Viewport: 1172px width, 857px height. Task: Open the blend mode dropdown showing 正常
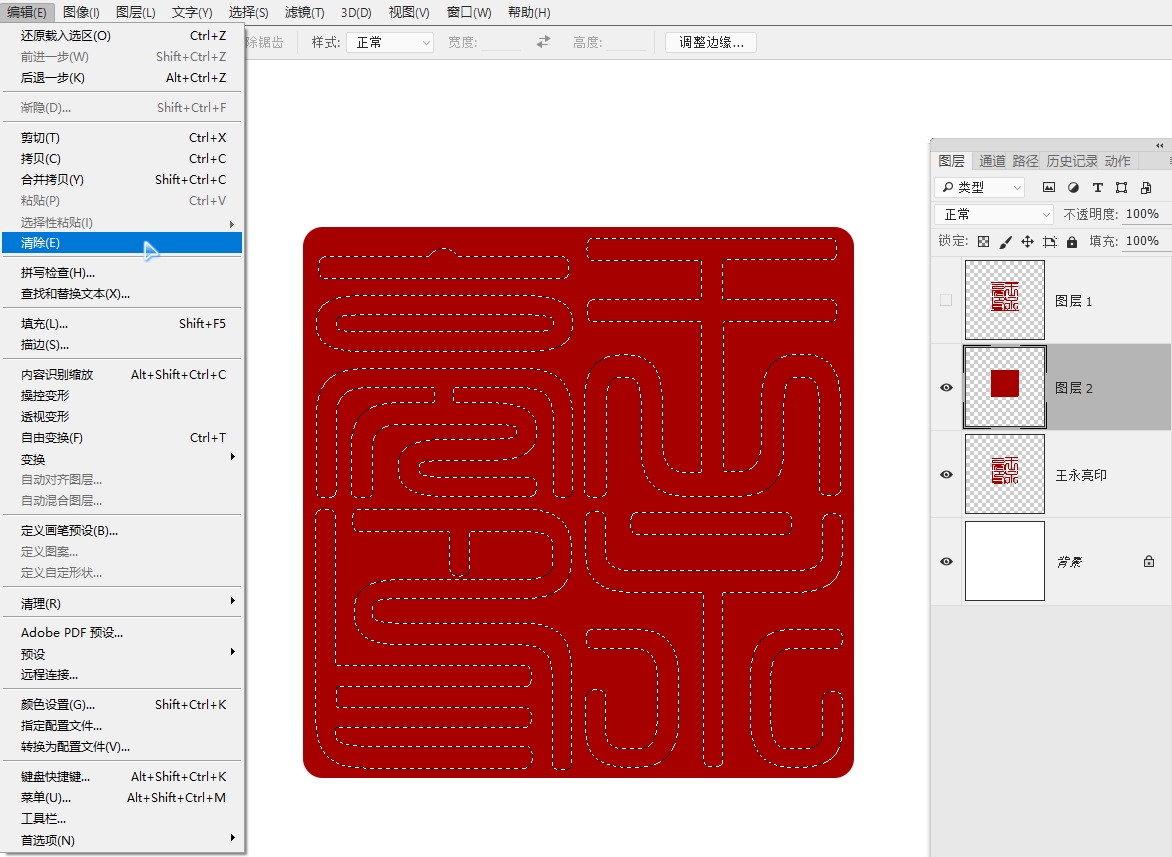pos(993,213)
